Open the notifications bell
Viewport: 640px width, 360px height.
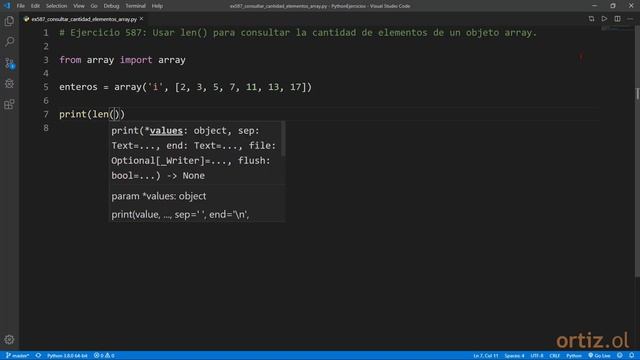click(x=632, y=356)
